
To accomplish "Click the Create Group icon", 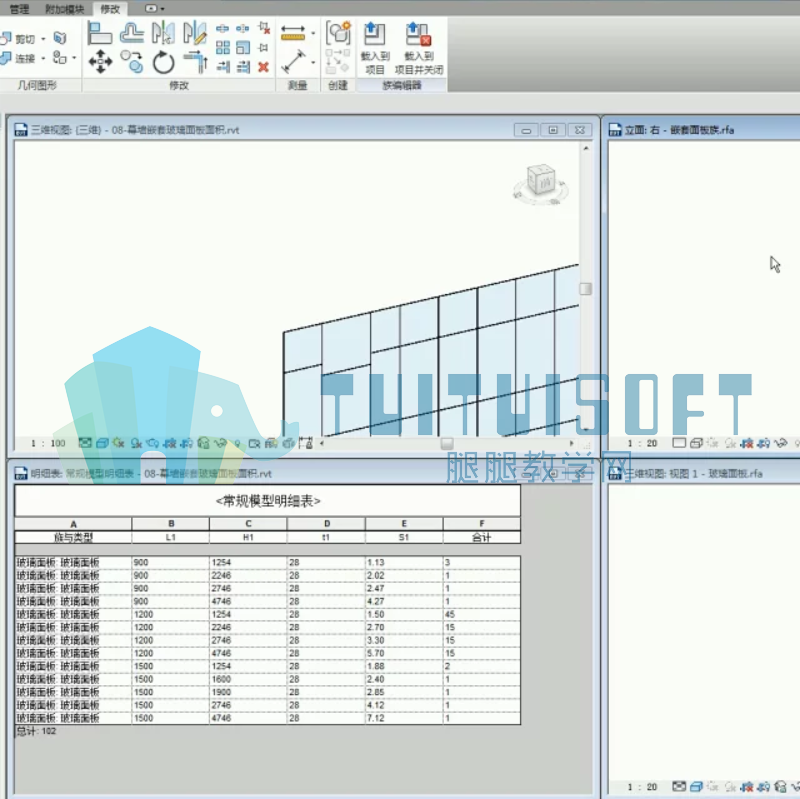I will (338, 33).
